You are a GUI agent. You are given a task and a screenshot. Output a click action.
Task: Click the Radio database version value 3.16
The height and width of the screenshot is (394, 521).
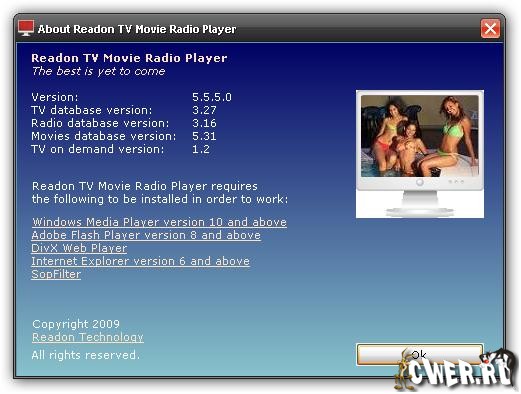[x=204, y=123]
